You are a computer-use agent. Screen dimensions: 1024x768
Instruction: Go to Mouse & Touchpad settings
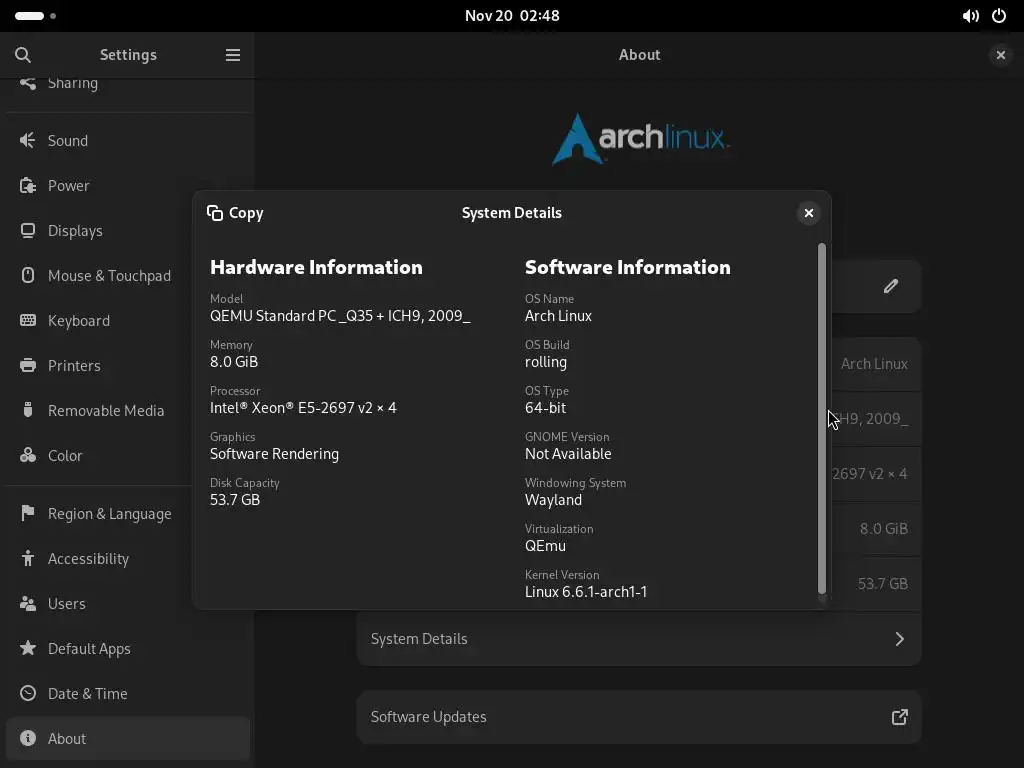click(128, 276)
